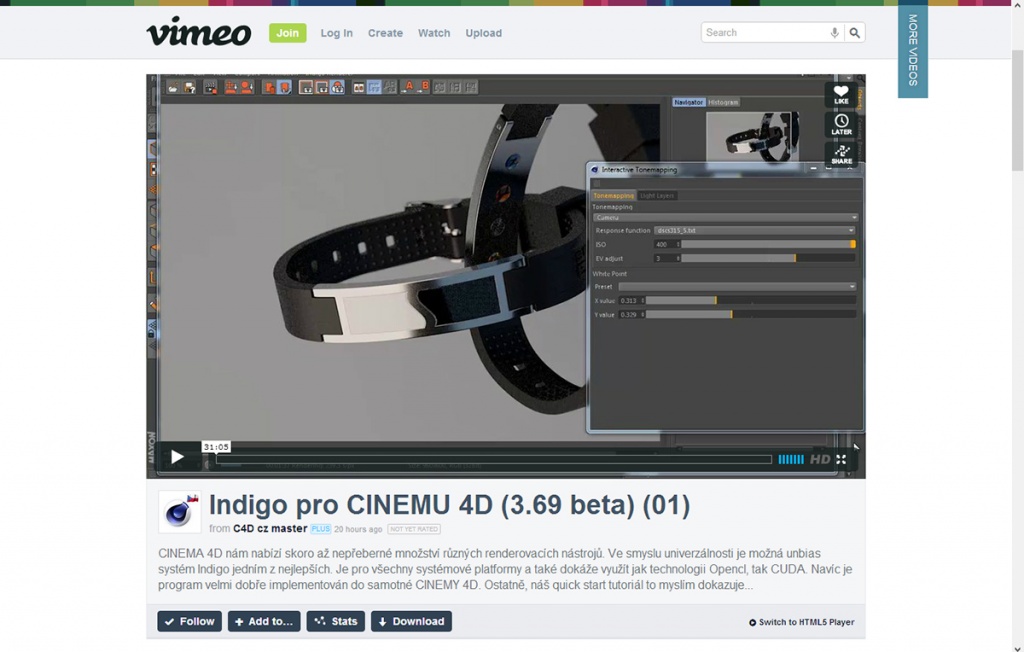The width and height of the screenshot is (1024, 652).
Task: Click the clapperboard render icon
Action: 210,87
